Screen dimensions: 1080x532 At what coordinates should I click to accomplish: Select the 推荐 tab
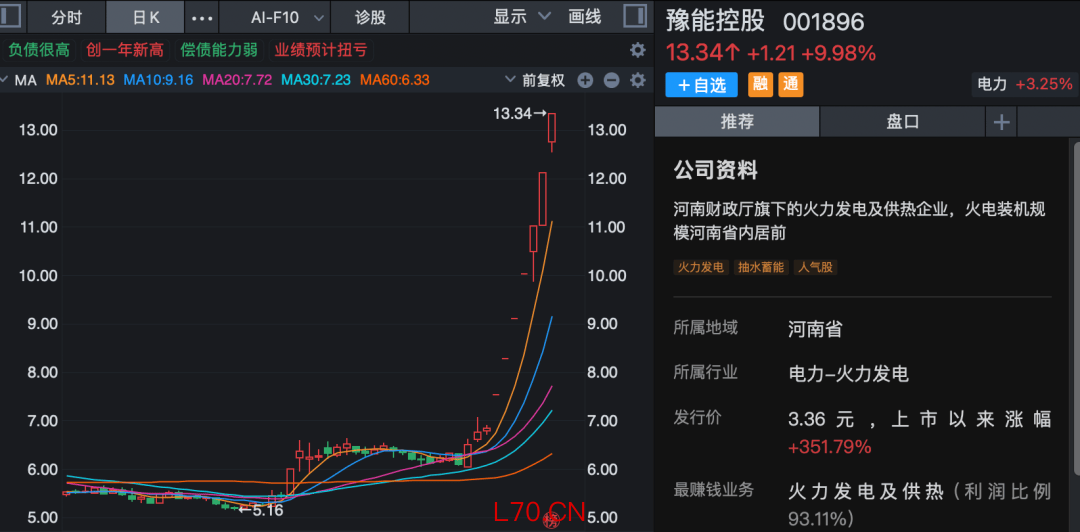tap(737, 123)
